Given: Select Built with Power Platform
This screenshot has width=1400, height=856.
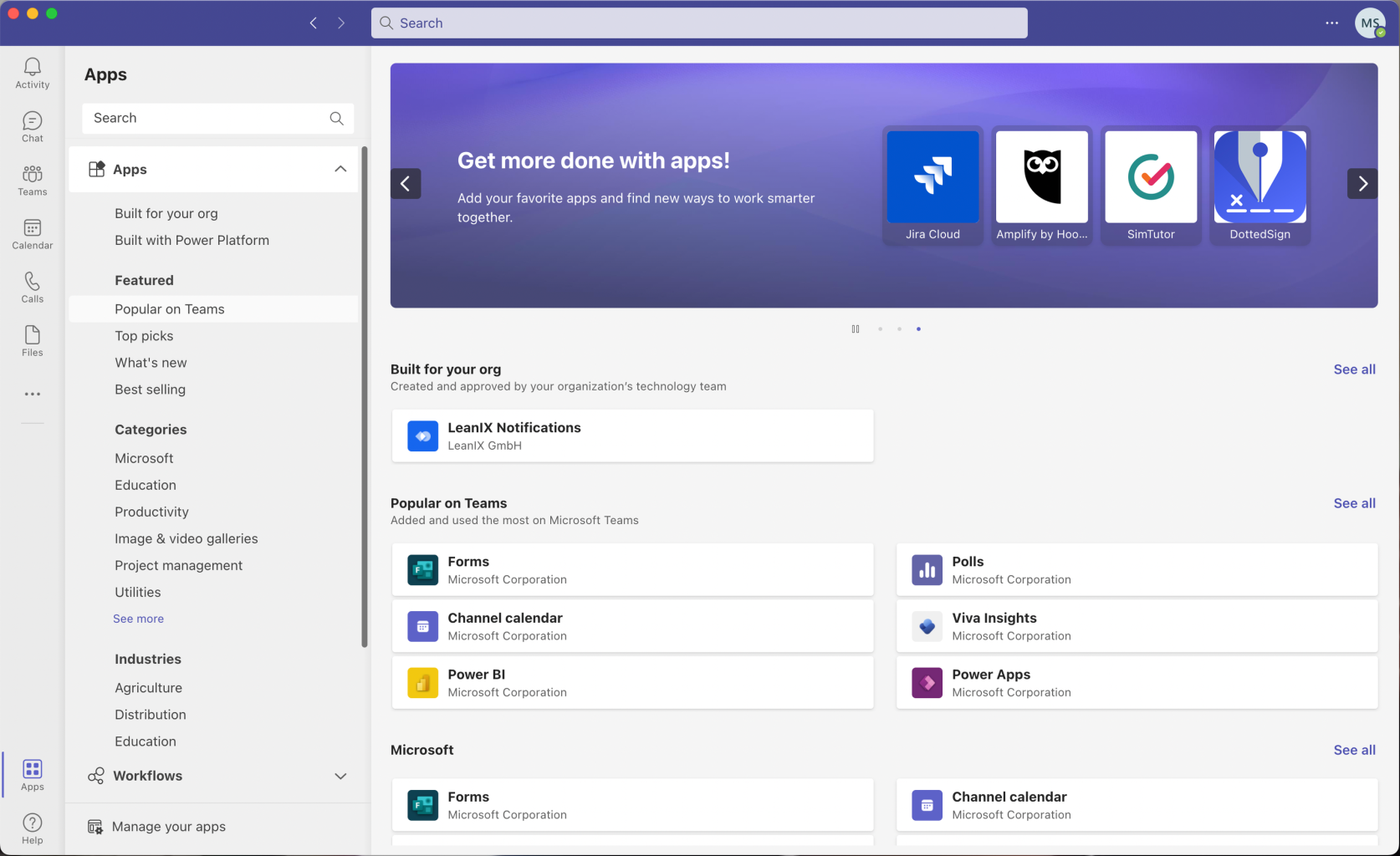Looking at the screenshot, I should 192,241.
